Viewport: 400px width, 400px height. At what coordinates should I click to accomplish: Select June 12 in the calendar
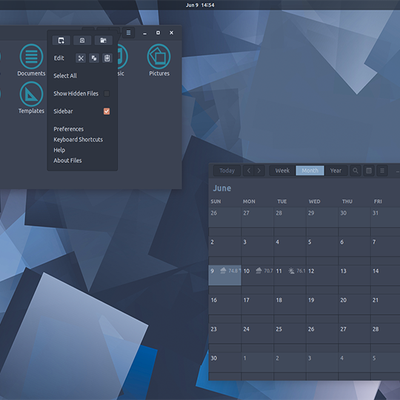322,275
